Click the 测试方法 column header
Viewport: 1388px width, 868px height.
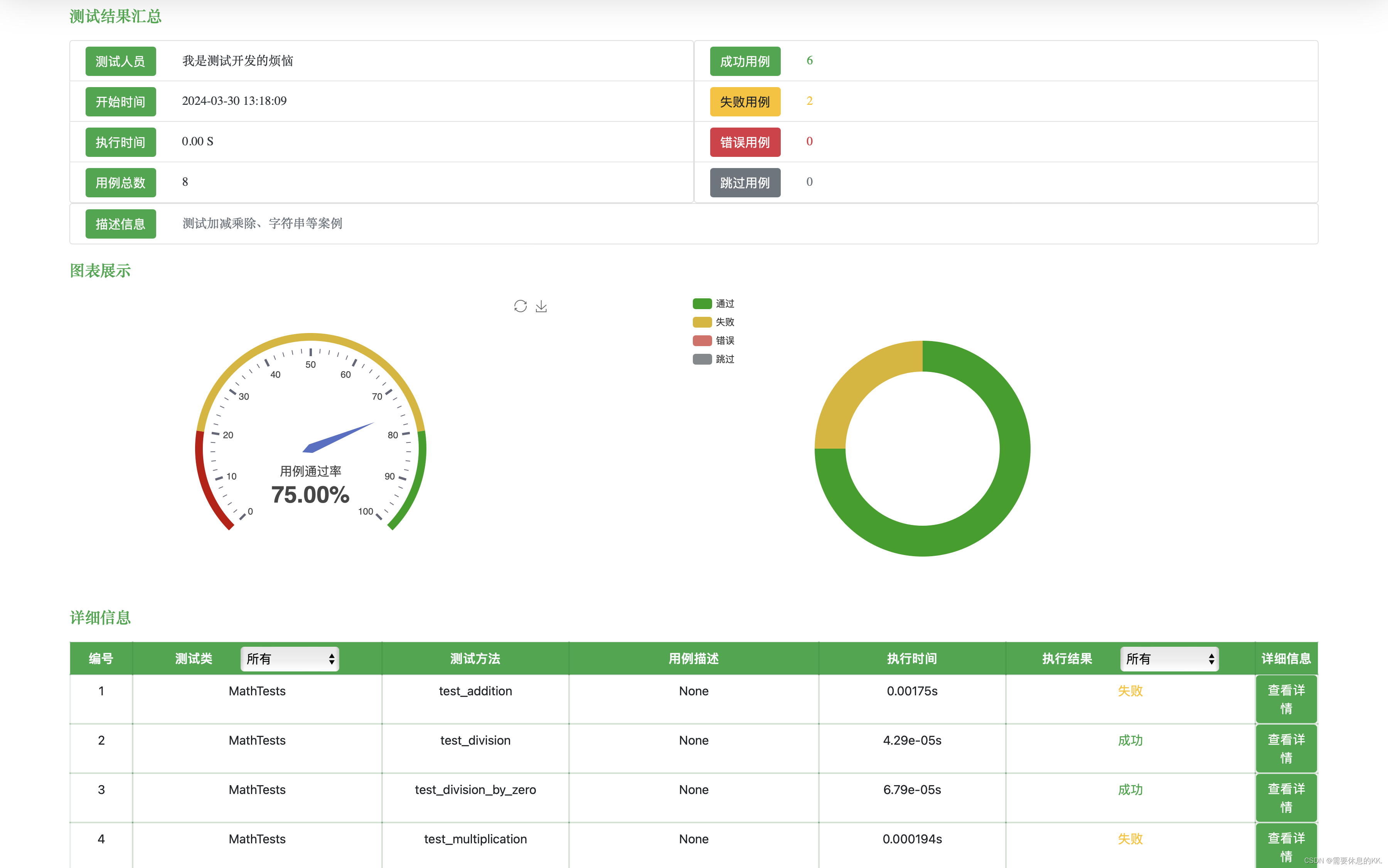[475, 658]
